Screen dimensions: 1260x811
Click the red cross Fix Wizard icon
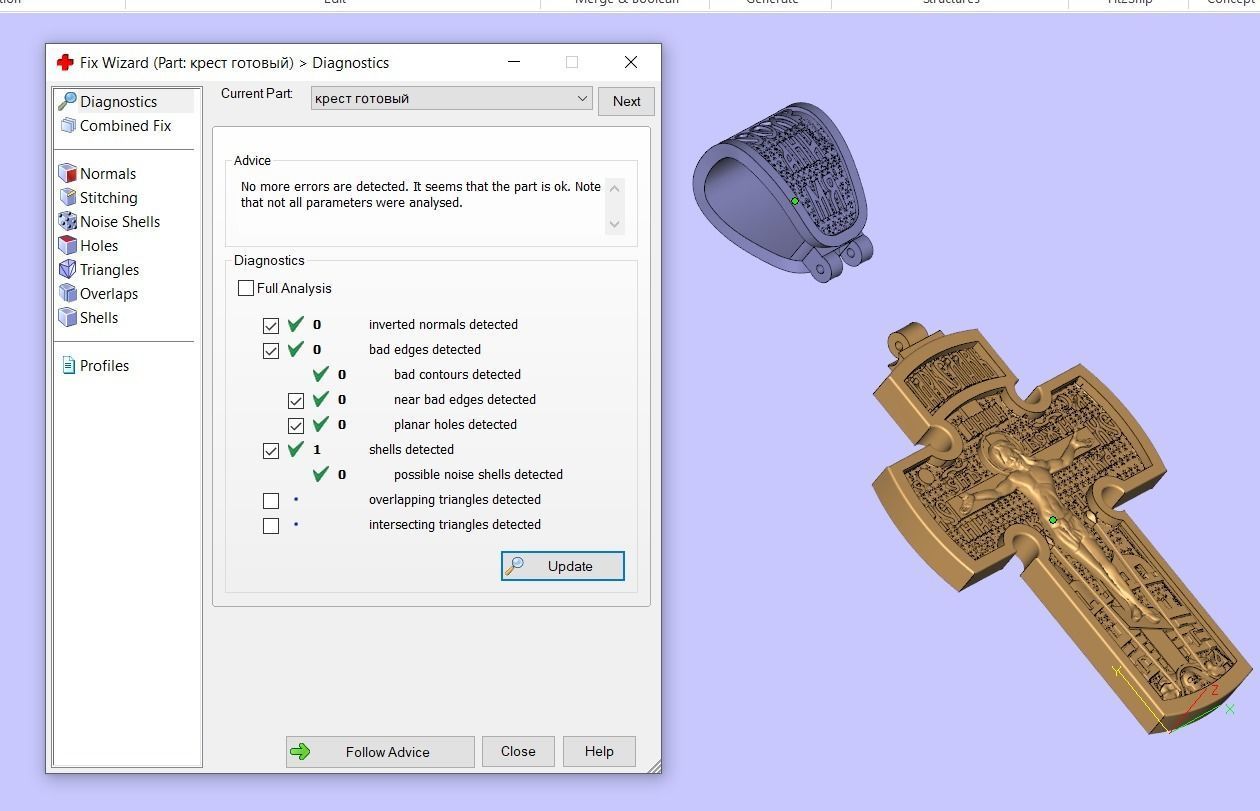point(65,62)
